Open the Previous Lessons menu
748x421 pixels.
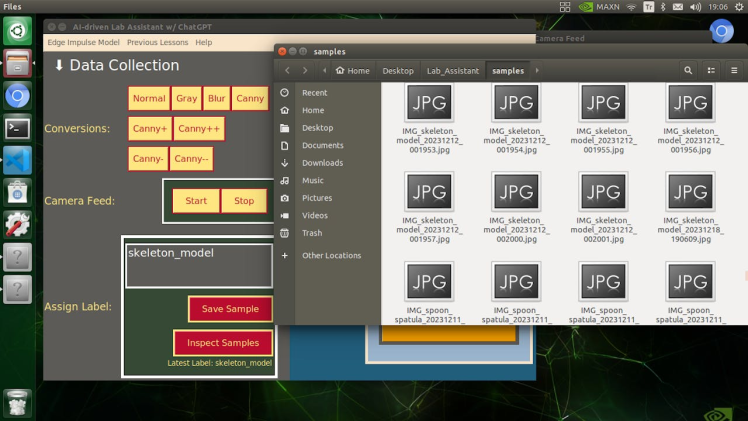click(x=157, y=43)
